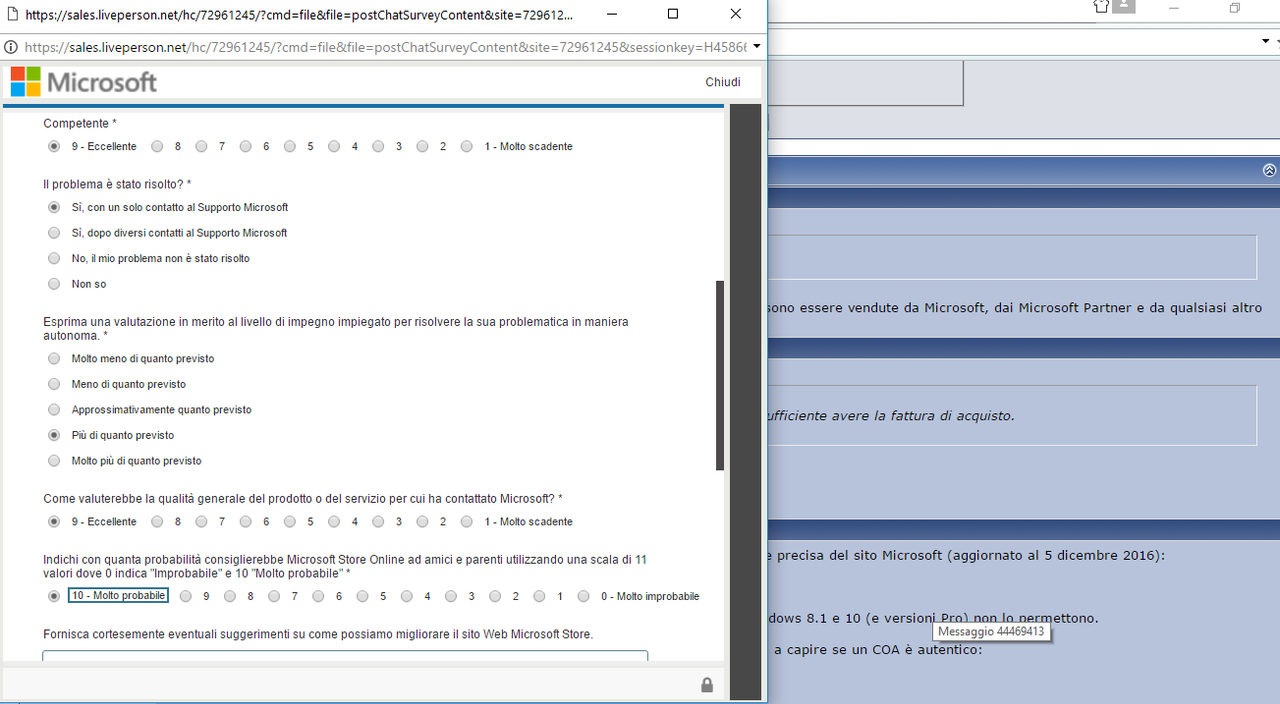Select '1 - Molto scadente' in Competente row
The image size is (1280, 704).
(x=467, y=146)
